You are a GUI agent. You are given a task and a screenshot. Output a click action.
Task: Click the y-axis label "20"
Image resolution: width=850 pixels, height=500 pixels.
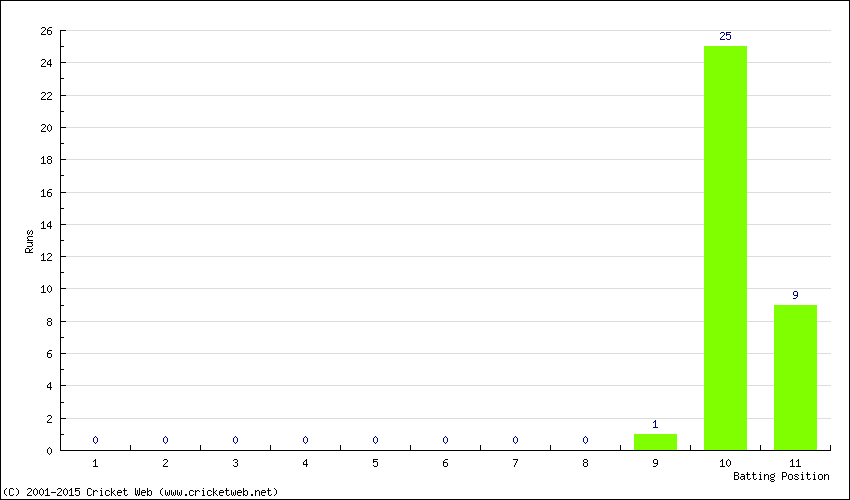(x=47, y=128)
